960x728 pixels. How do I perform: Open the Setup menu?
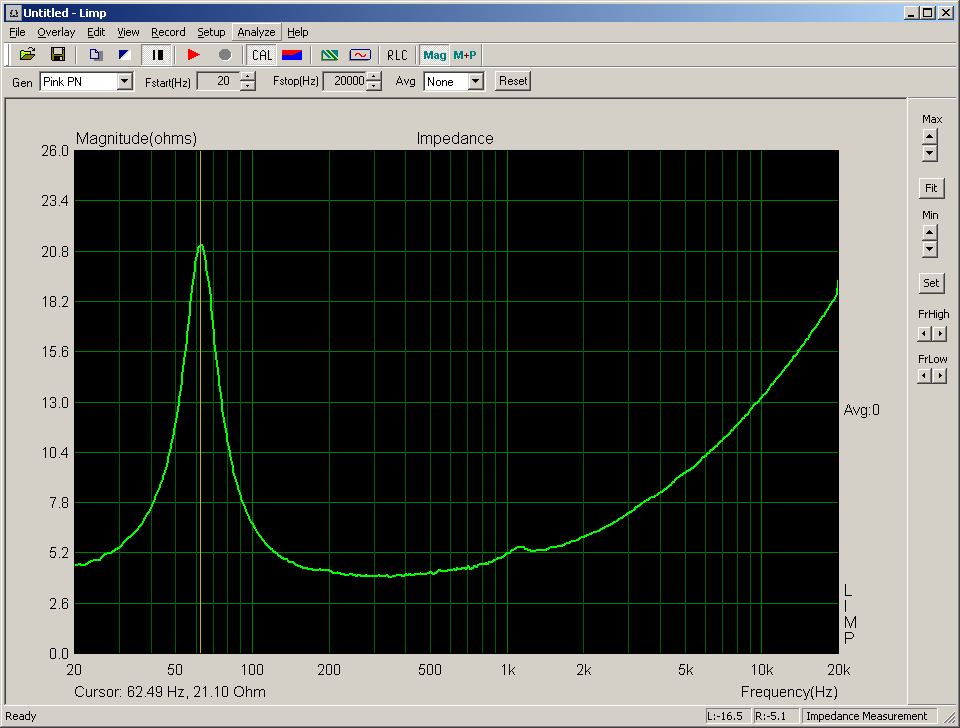(211, 32)
